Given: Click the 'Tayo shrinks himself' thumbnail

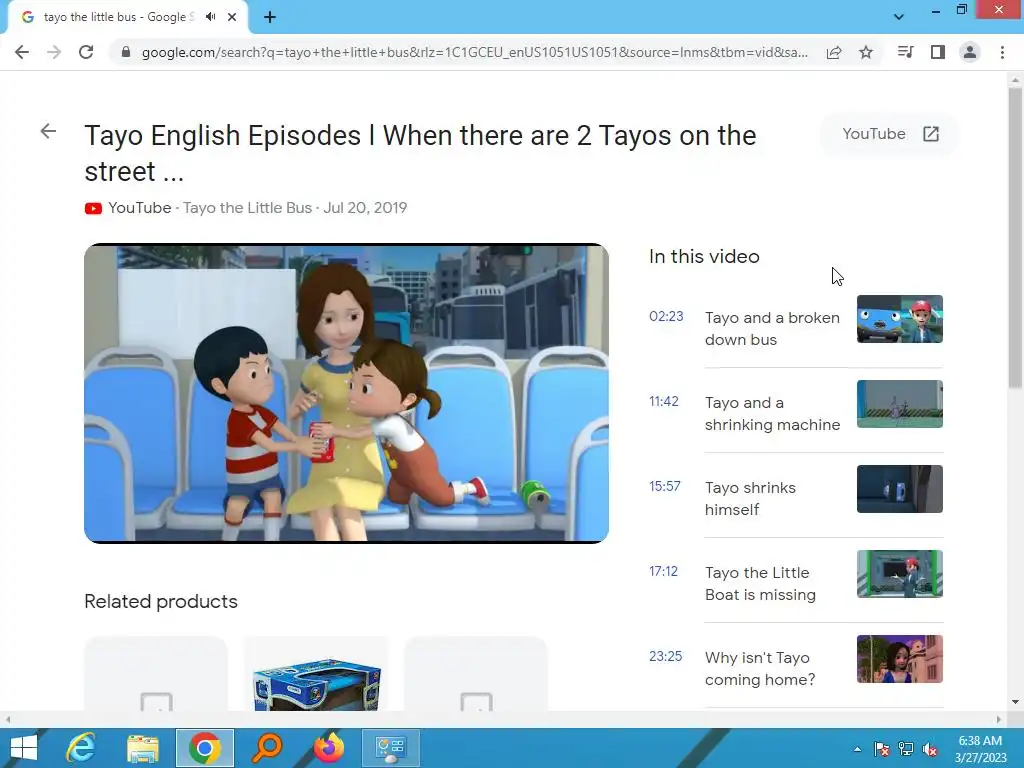Looking at the screenshot, I should tap(900, 488).
